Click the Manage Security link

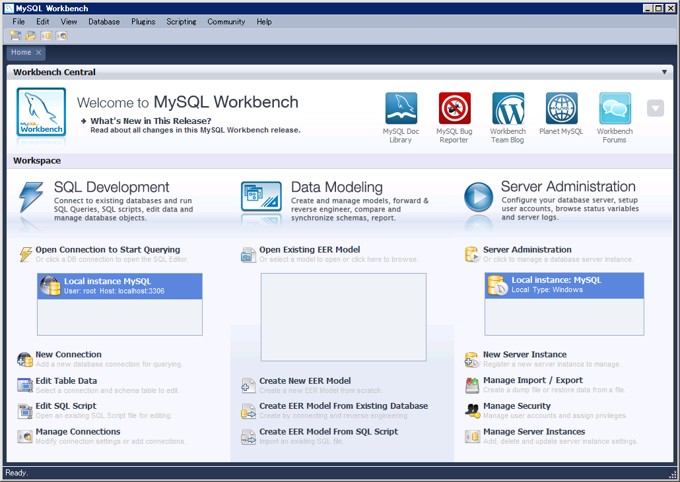pos(517,406)
